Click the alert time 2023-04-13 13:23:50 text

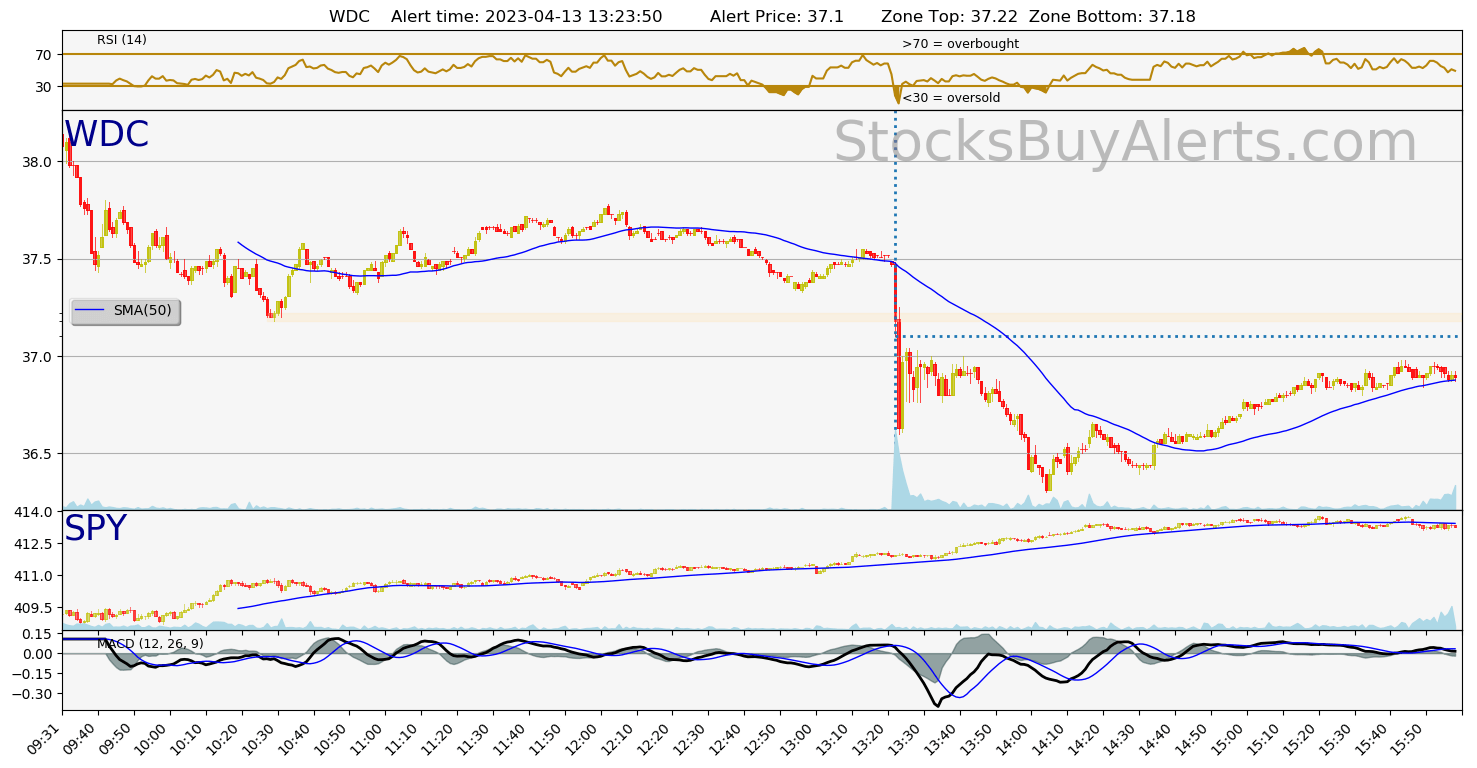point(526,17)
